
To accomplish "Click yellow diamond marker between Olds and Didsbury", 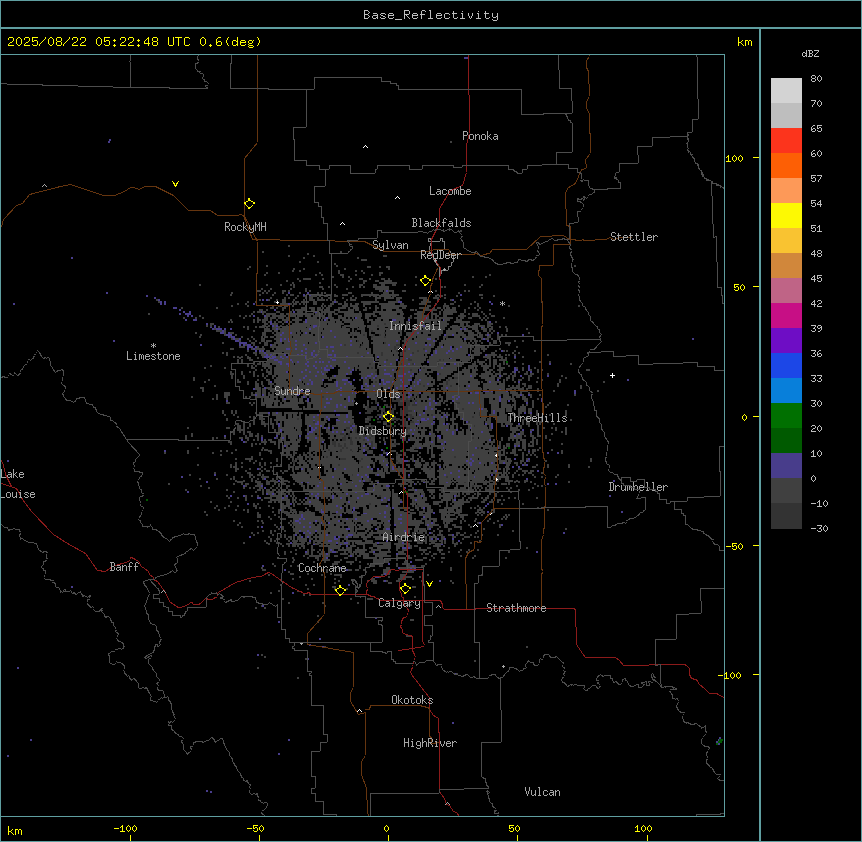I will [388, 417].
